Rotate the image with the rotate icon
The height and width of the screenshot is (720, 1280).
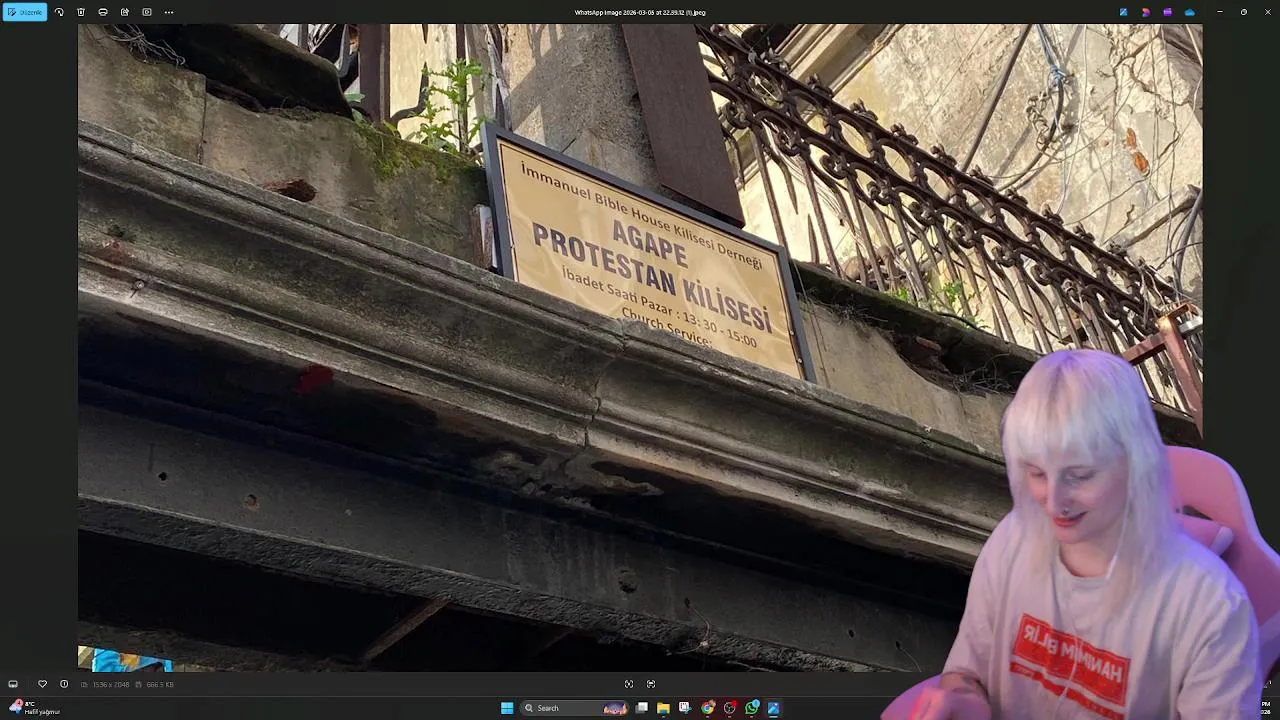tap(59, 12)
